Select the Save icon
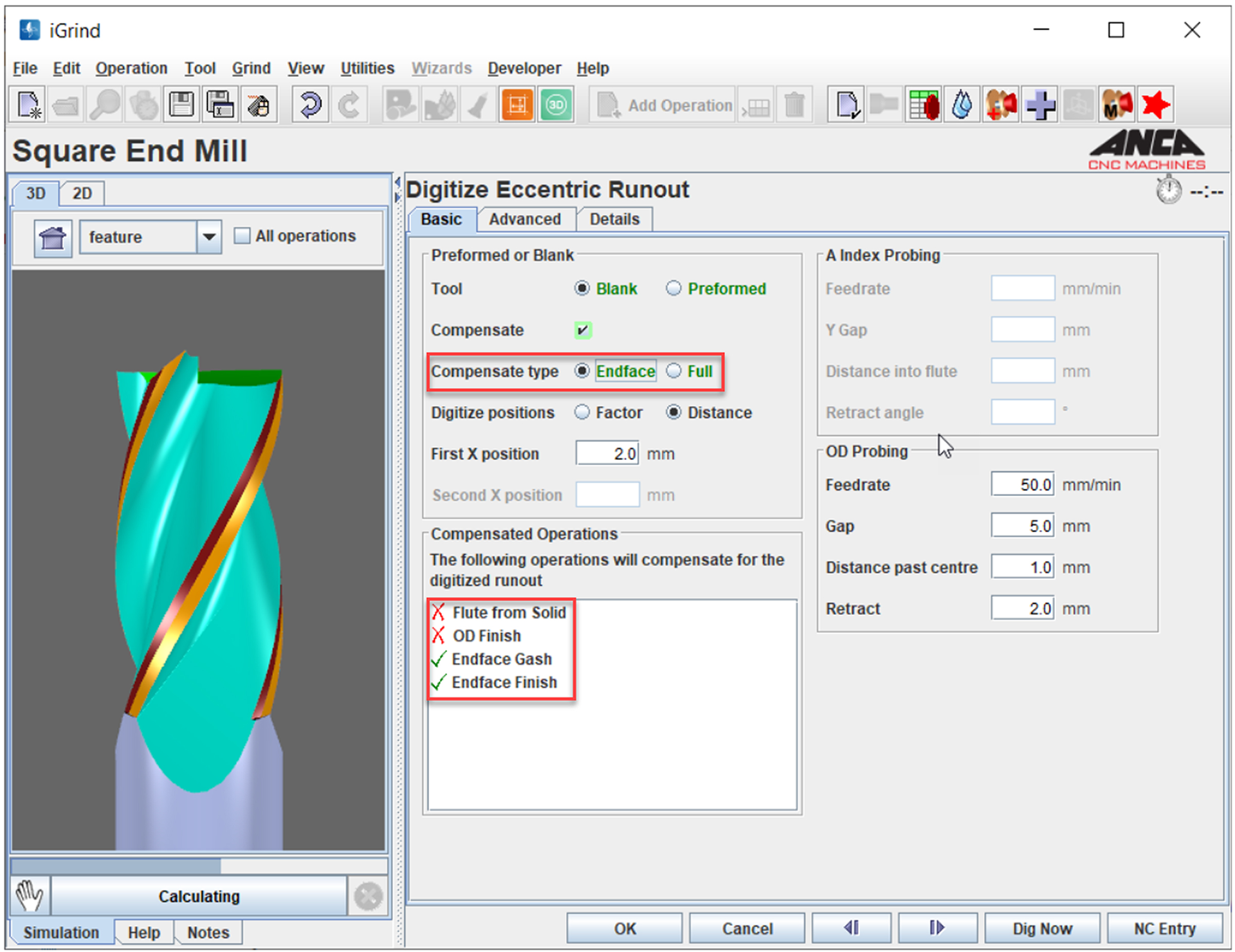This screenshot has width=1235, height=952. 181,104
